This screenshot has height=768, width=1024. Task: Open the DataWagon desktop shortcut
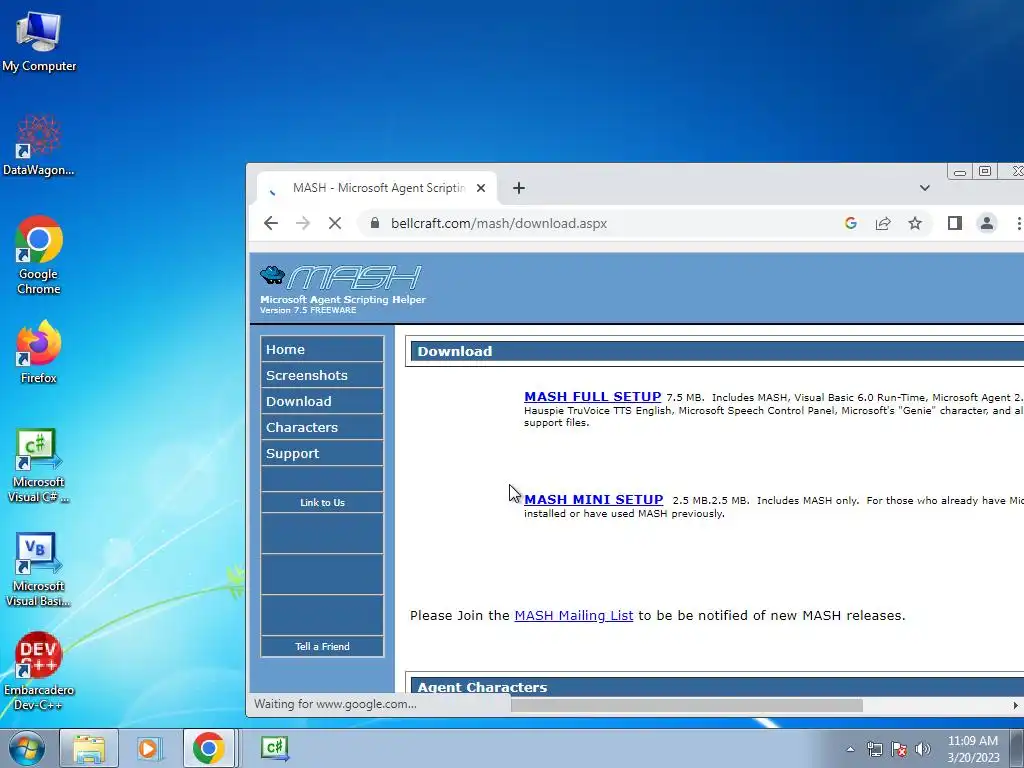pyautogui.click(x=39, y=145)
